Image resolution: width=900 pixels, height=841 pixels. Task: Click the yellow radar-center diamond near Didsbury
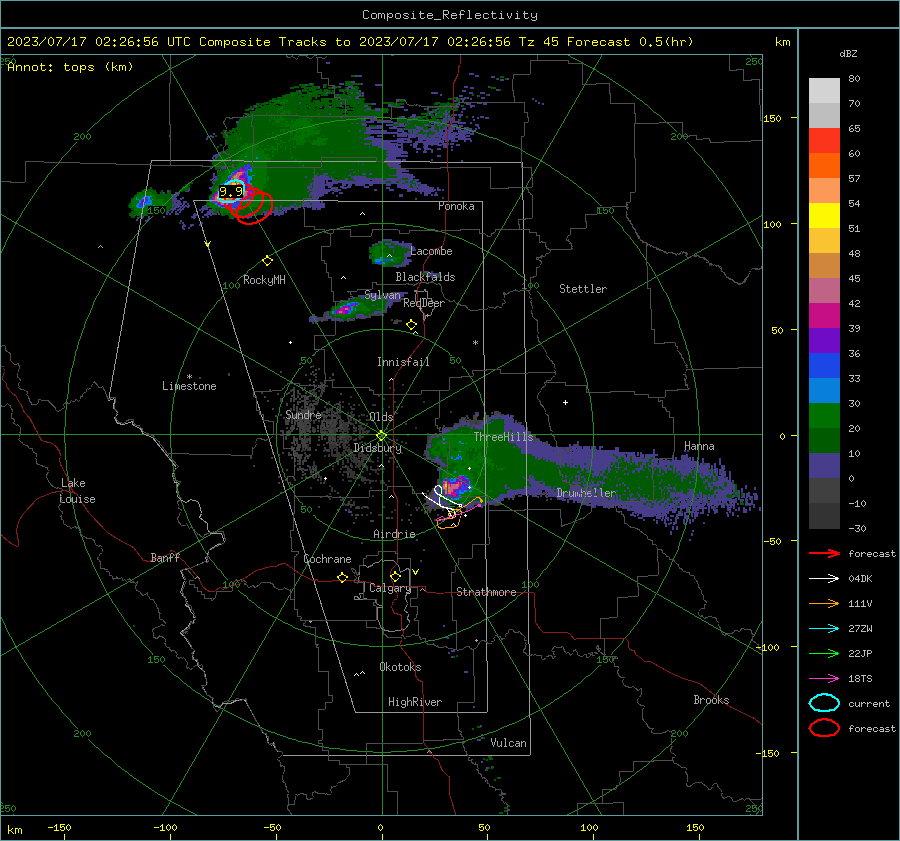[x=381, y=436]
